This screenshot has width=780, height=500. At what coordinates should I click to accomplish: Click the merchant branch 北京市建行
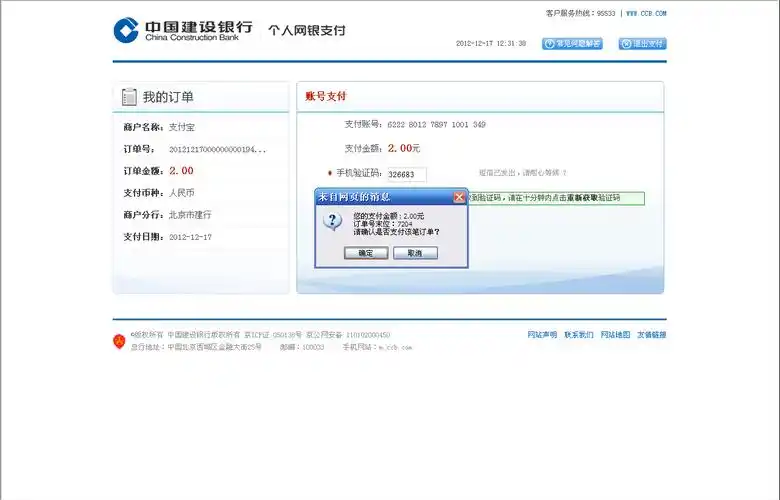(x=190, y=215)
